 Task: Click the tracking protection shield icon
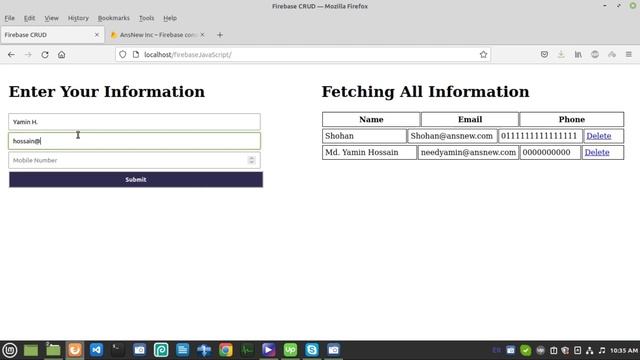(x=122, y=54)
